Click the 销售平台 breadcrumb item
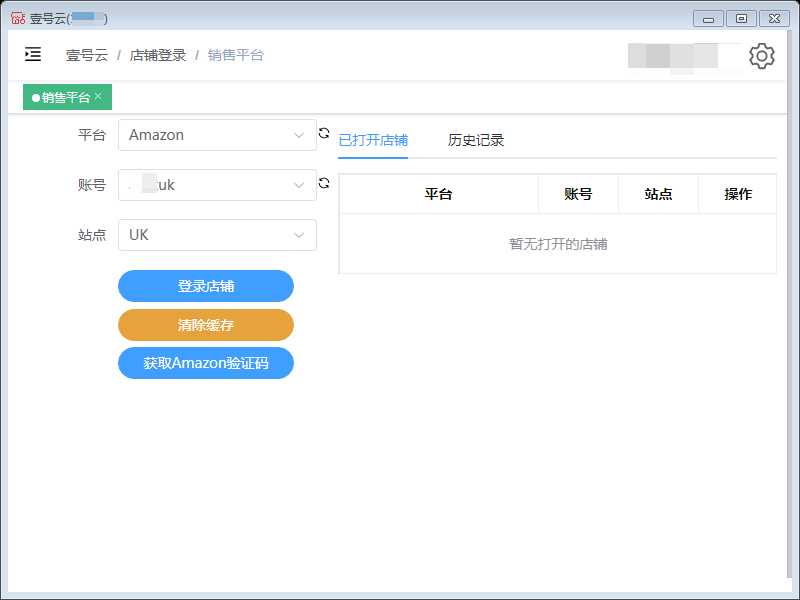This screenshot has width=800, height=600. (236, 55)
